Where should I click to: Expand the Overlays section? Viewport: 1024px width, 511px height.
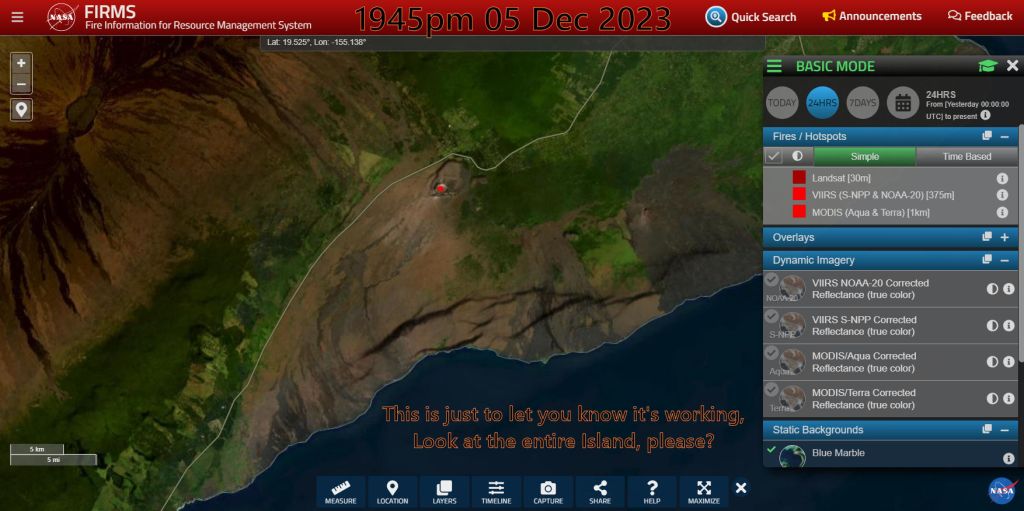pos(1004,237)
